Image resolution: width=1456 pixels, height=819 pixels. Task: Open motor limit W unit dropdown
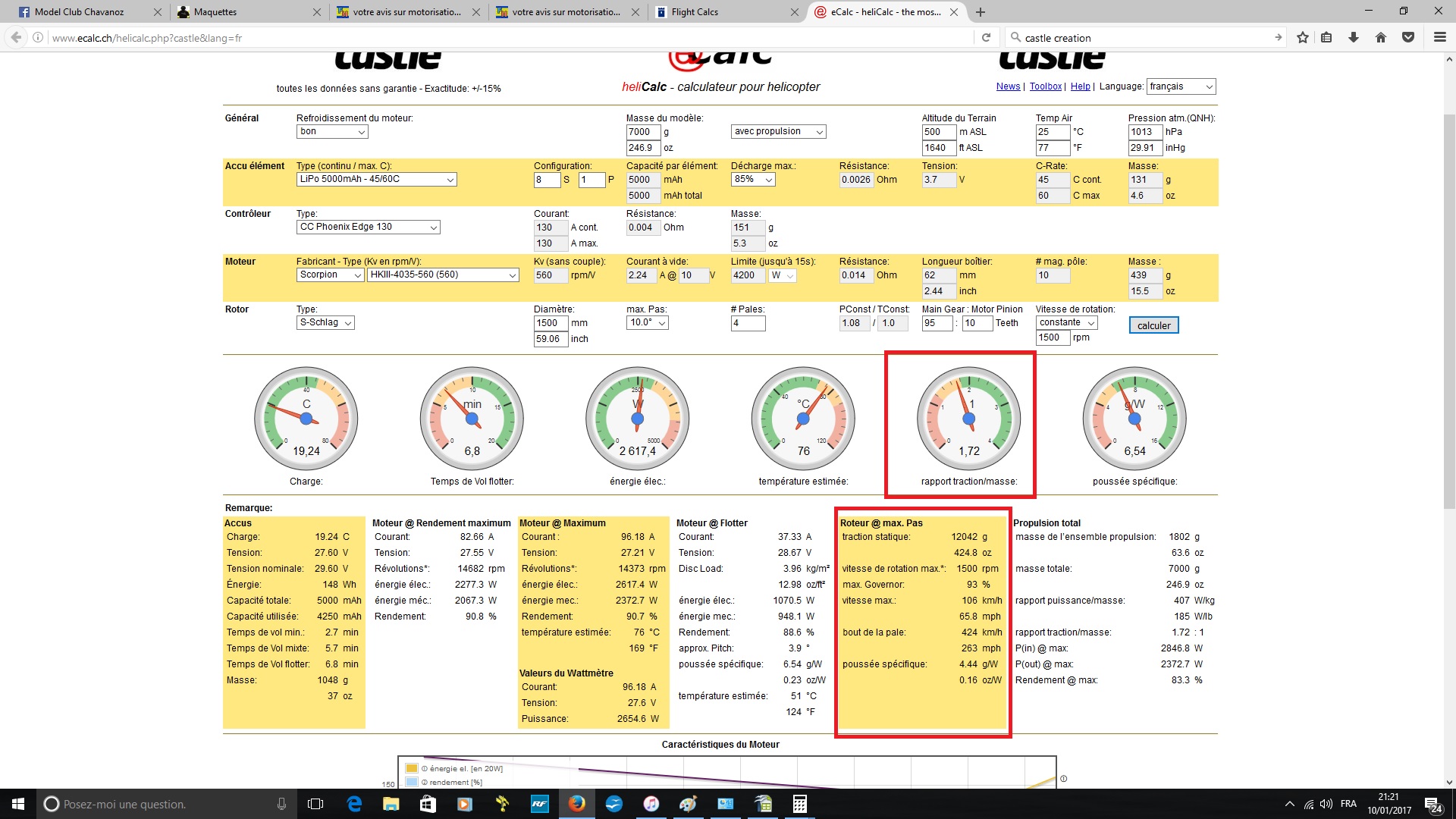coord(783,275)
